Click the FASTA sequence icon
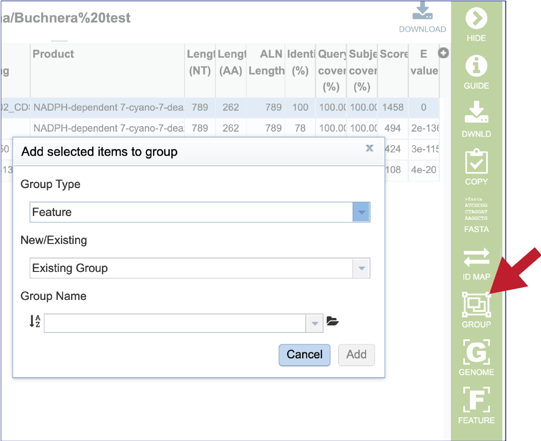 476,209
